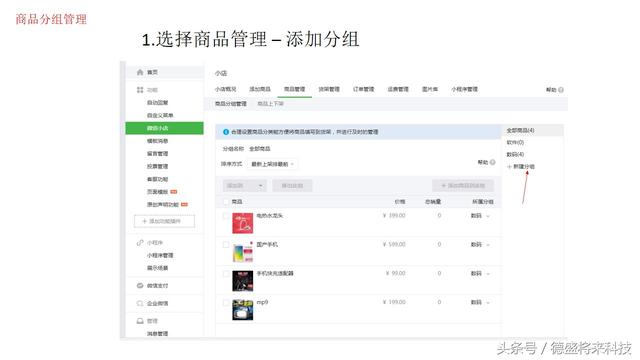Screen dimensions: 640x360
Task: Switch to the 货架管理 tab
Action: pos(329,89)
